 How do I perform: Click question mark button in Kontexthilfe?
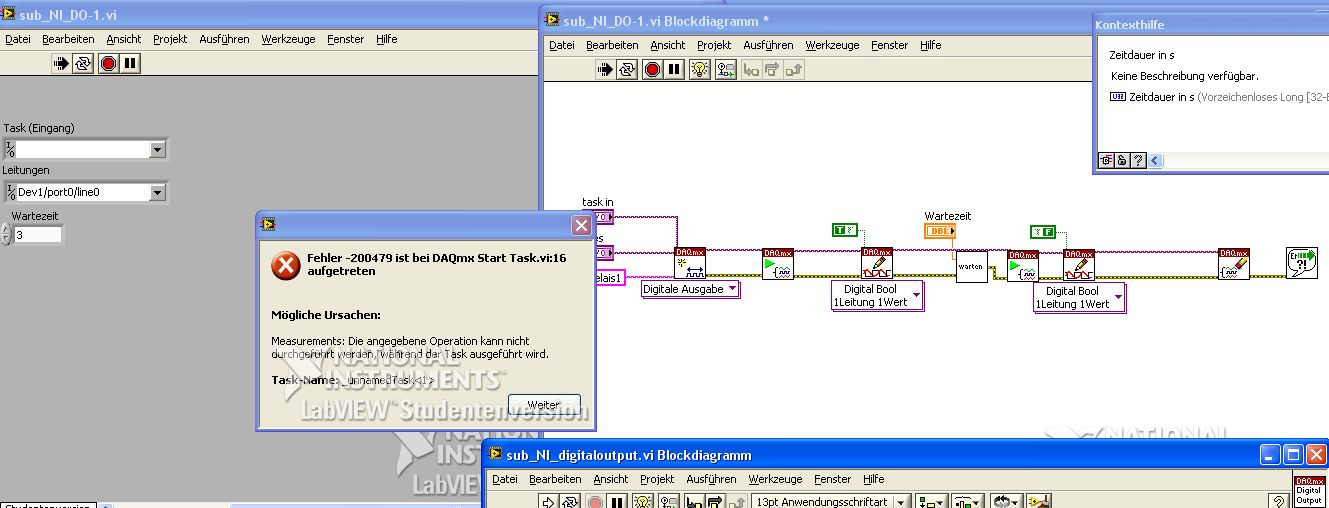(x=1138, y=160)
